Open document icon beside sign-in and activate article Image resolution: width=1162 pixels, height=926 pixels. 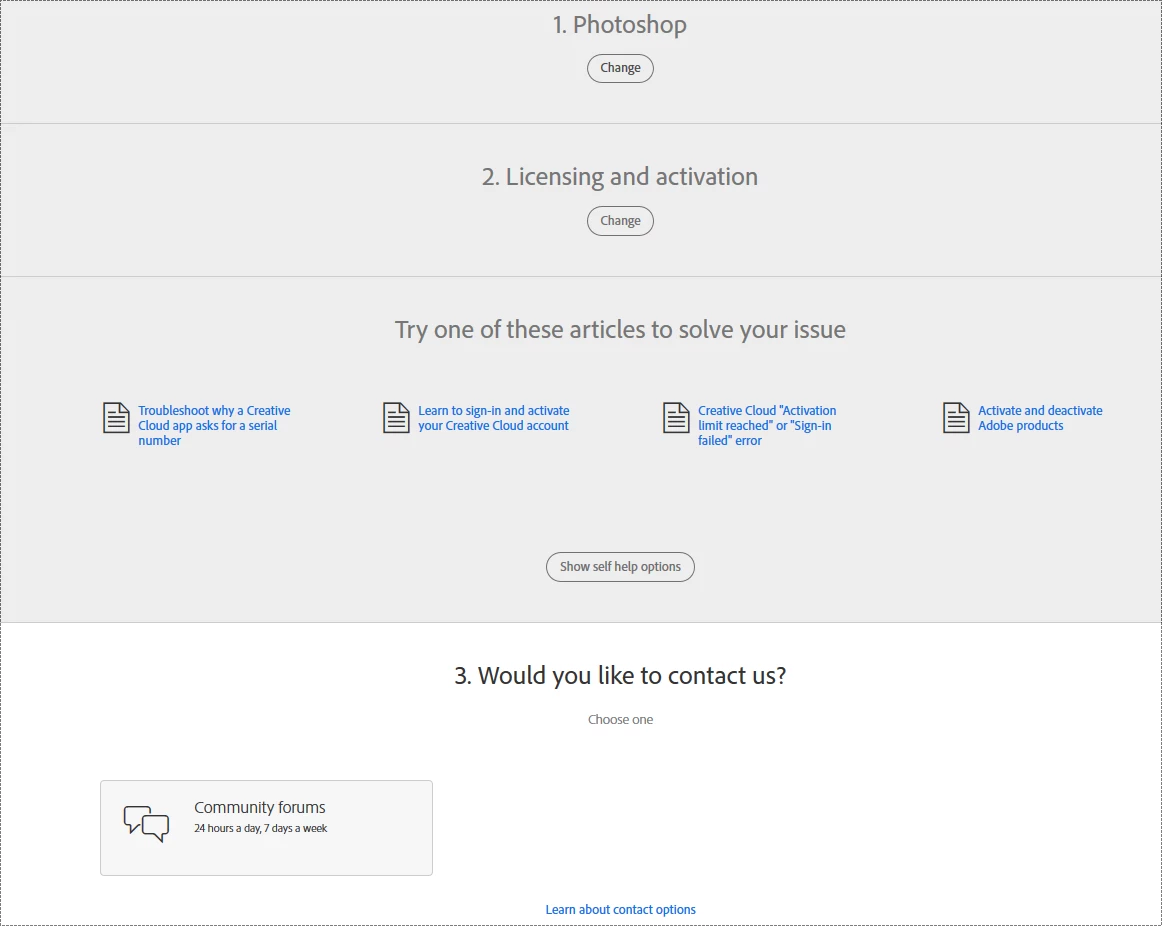point(396,418)
